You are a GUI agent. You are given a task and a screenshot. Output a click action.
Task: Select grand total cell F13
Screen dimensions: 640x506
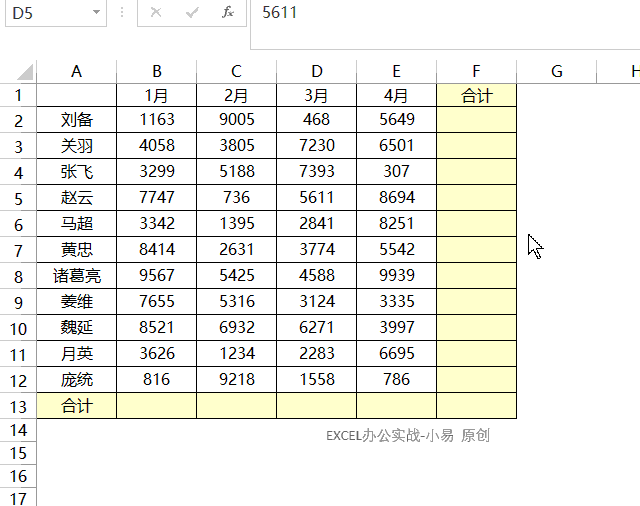476,406
